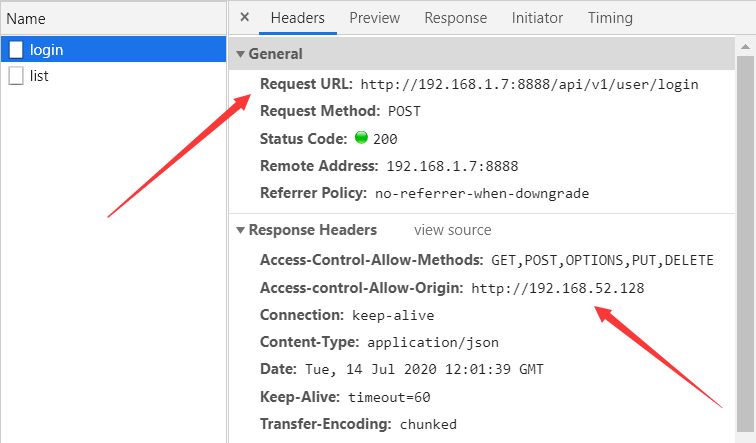Open the Response tab

[455, 18]
